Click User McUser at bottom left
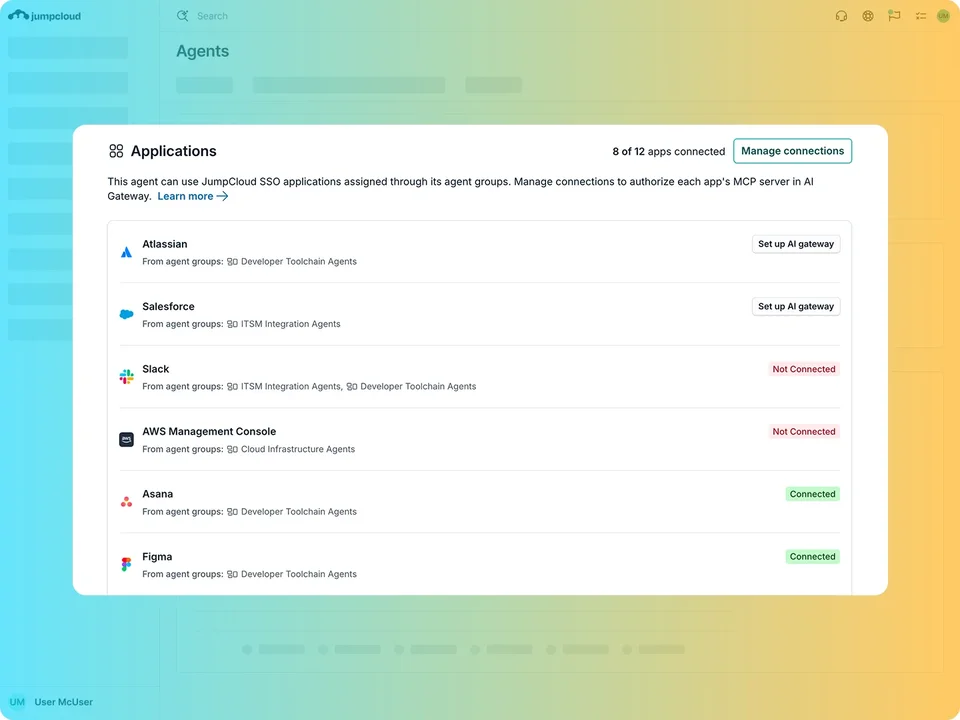 pos(64,702)
